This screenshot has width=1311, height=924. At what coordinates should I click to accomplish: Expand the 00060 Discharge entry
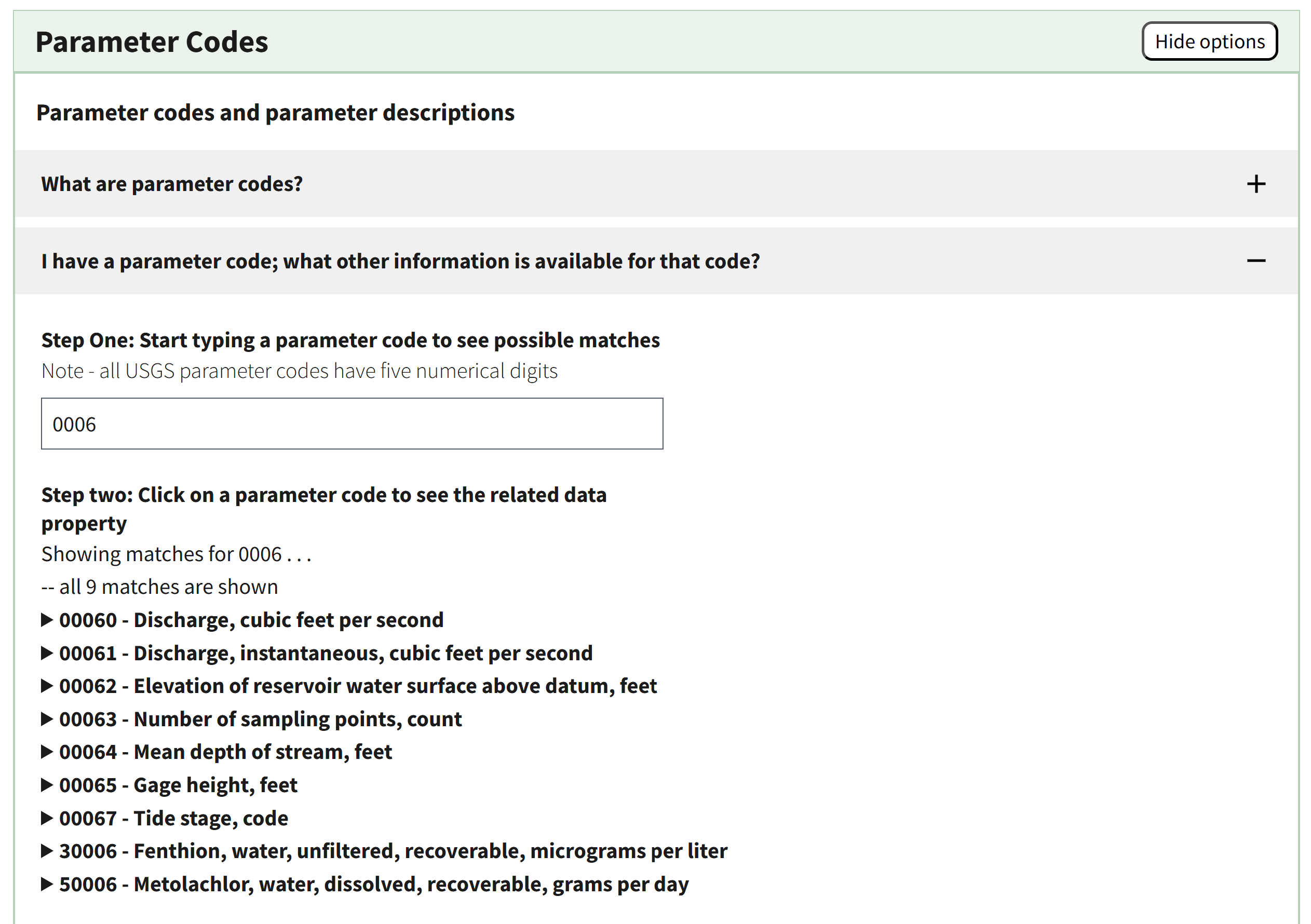point(48,619)
